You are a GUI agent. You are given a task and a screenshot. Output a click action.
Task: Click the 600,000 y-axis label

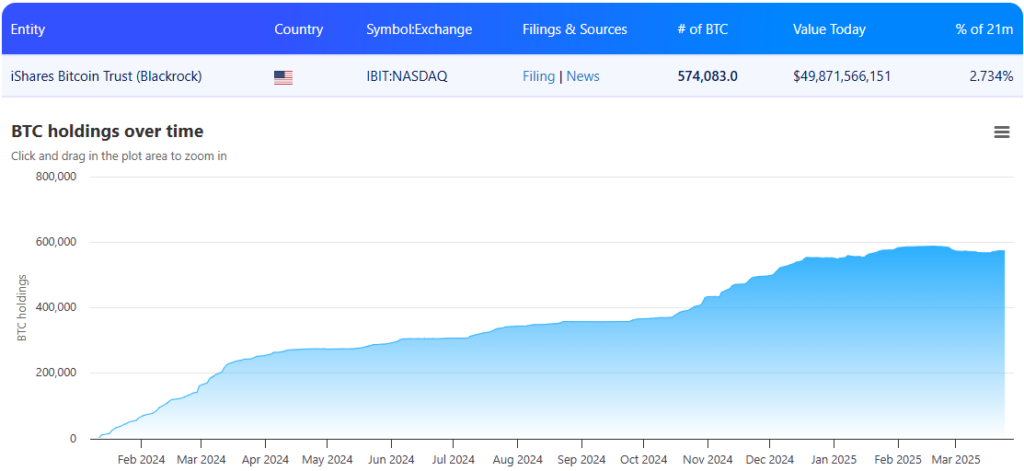tap(55, 242)
